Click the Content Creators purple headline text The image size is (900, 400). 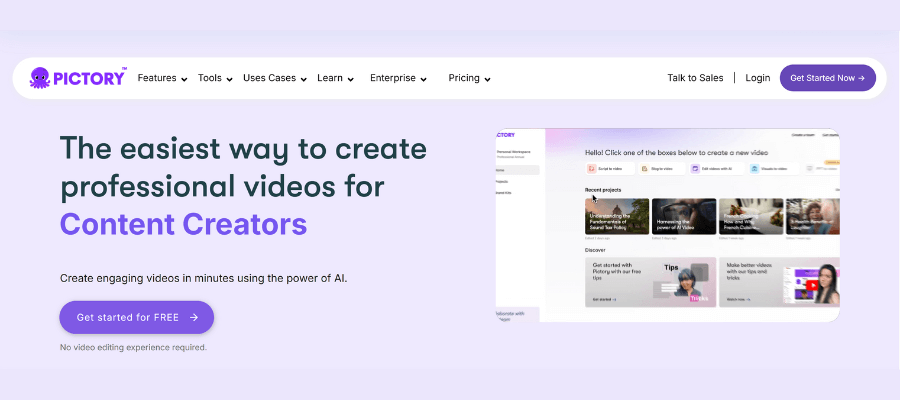pyautogui.click(x=184, y=224)
